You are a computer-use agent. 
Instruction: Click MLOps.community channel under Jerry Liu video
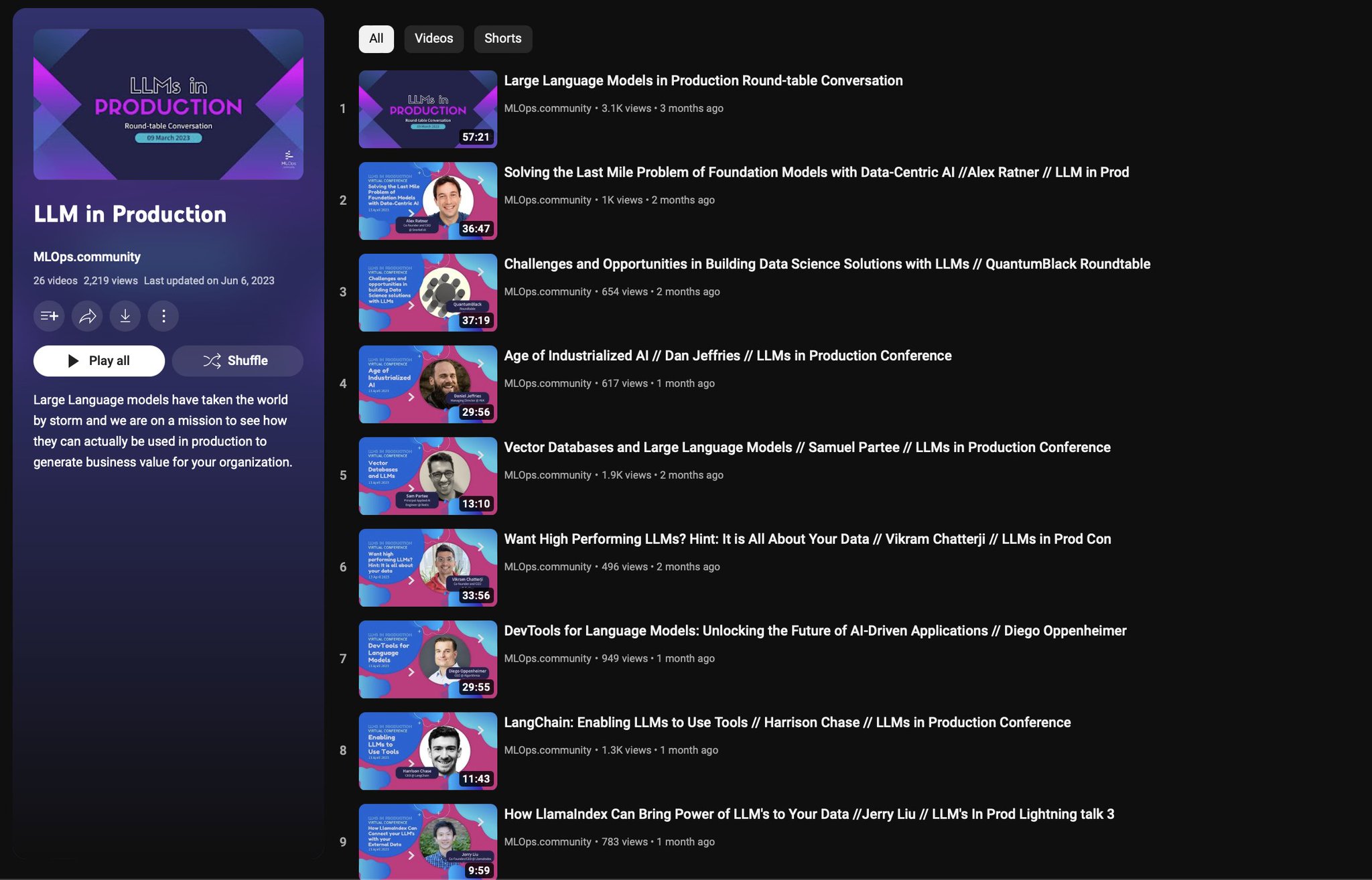click(x=547, y=842)
